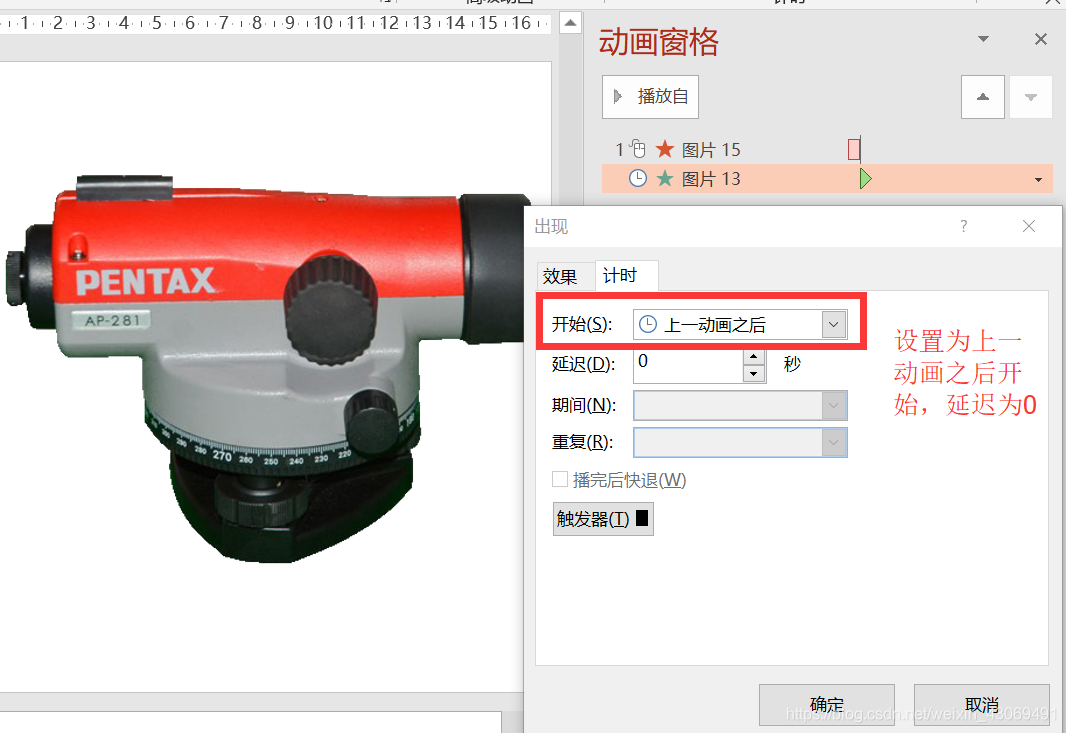Click the arrow of the 开始 dropdown
The height and width of the screenshot is (733, 1066).
[833, 324]
